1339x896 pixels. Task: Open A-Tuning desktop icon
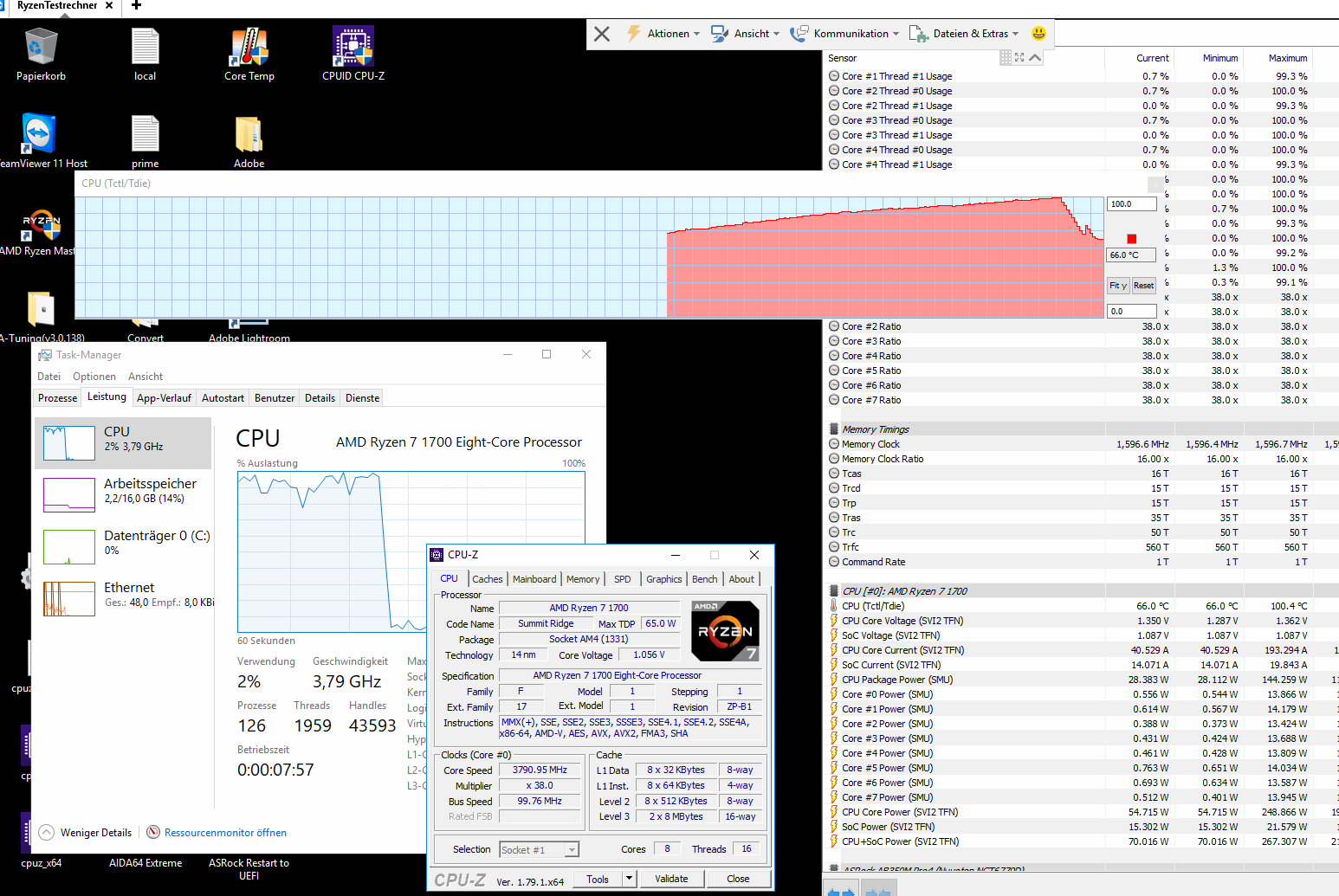coord(42,317)
